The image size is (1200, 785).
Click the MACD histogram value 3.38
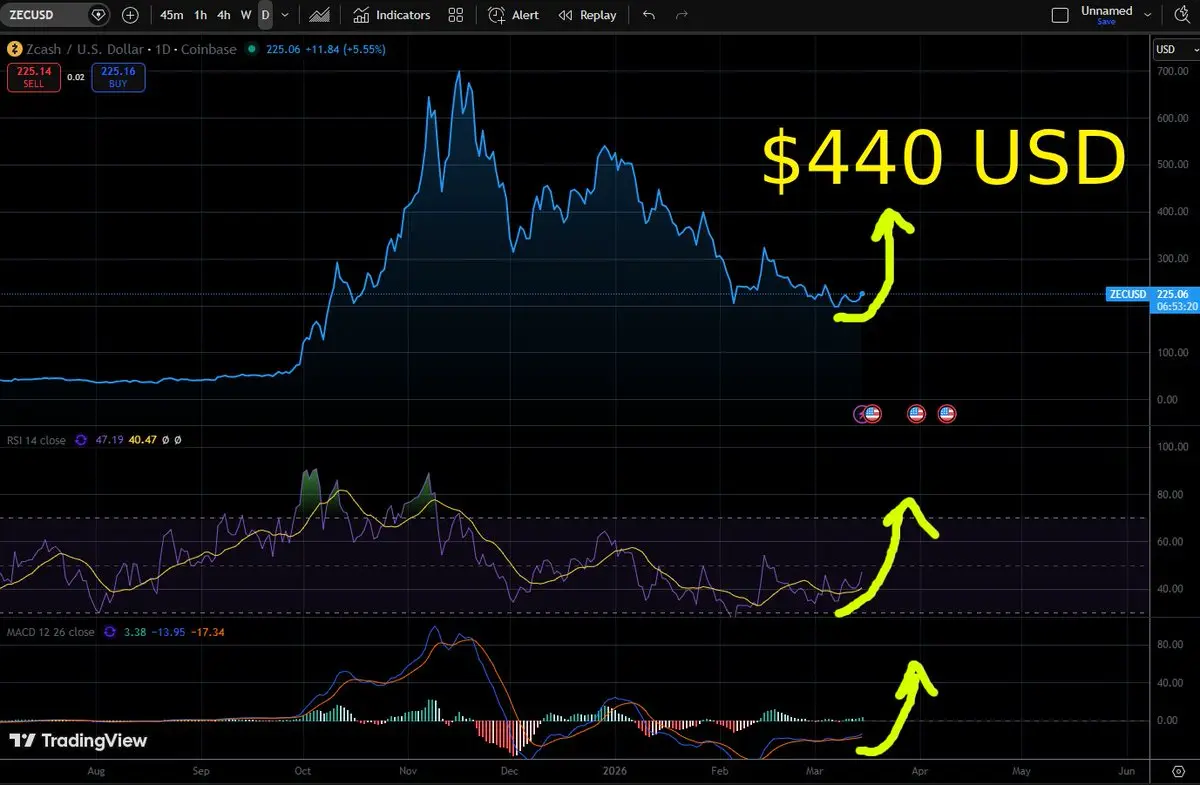pyautogui.click(x=134, y=632)
